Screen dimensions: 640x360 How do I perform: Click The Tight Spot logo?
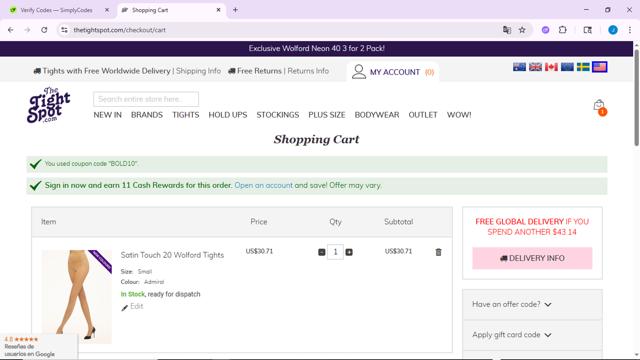[49, 104]
